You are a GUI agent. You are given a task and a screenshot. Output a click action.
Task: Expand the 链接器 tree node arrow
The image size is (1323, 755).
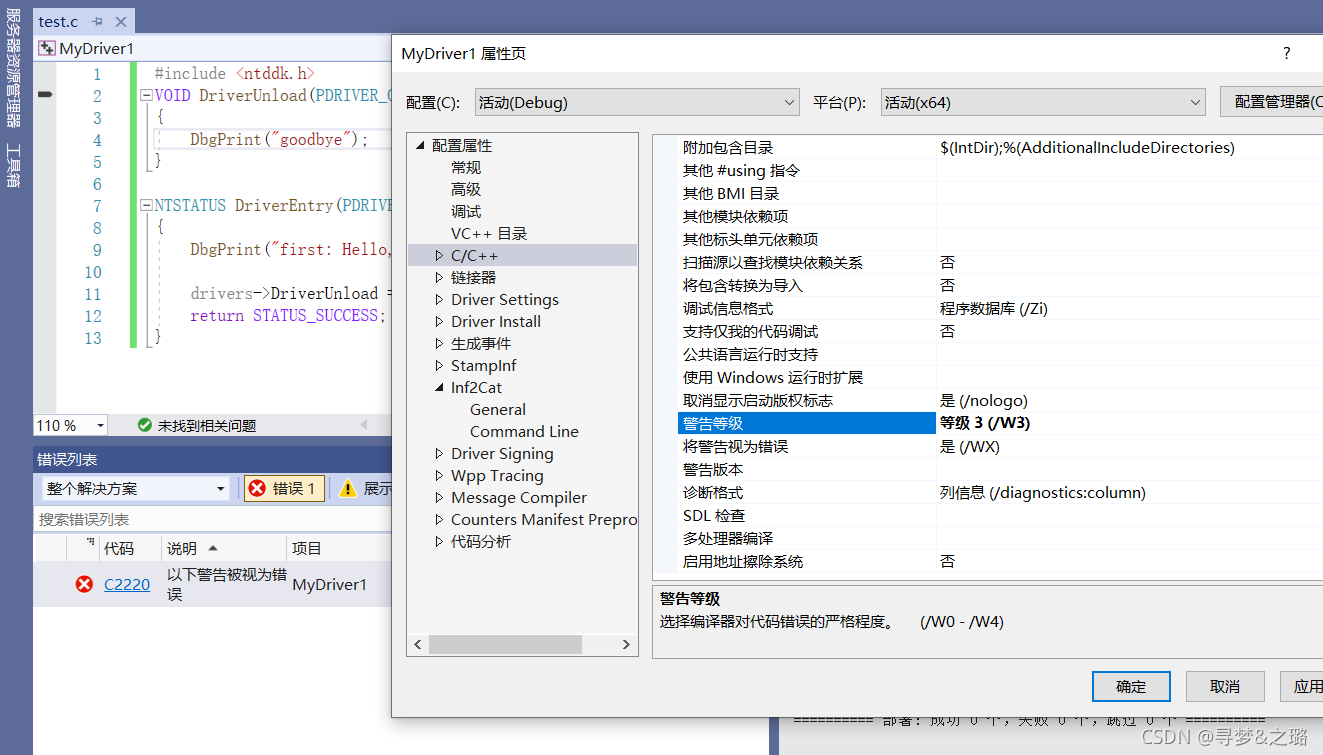click(x=439, y=278)
